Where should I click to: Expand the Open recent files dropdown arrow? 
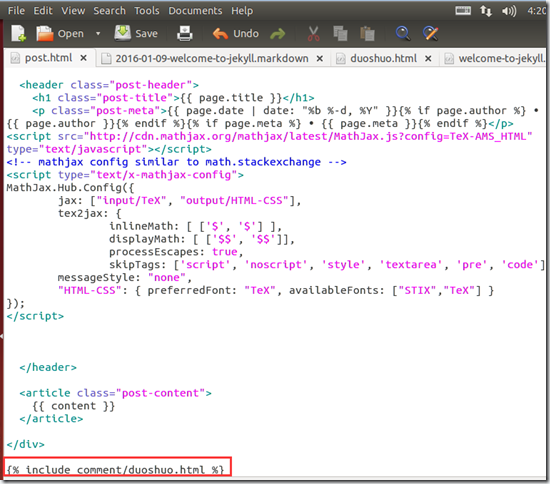click(x=98, y=34)
